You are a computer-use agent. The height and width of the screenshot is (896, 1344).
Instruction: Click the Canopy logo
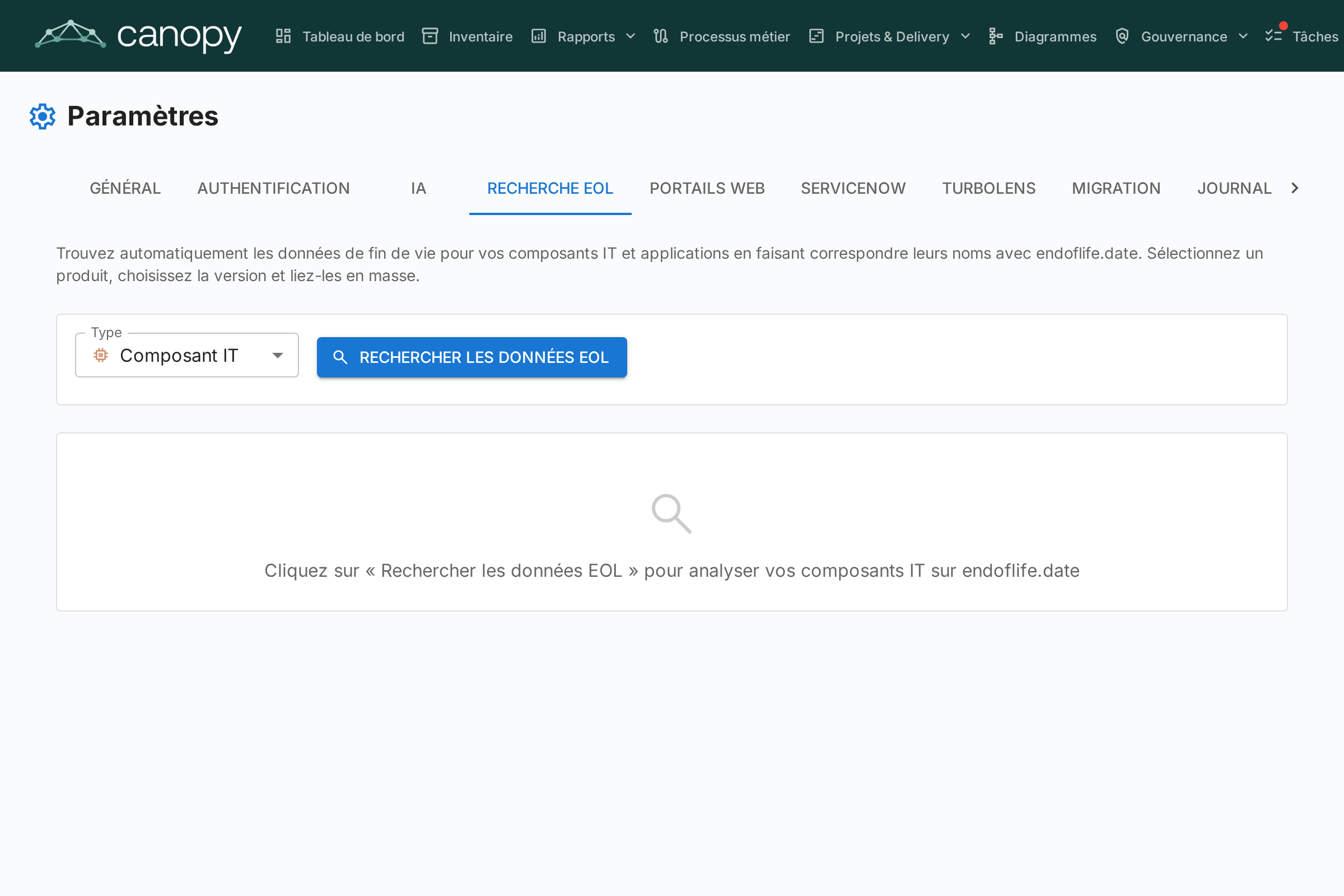point(138,35)
